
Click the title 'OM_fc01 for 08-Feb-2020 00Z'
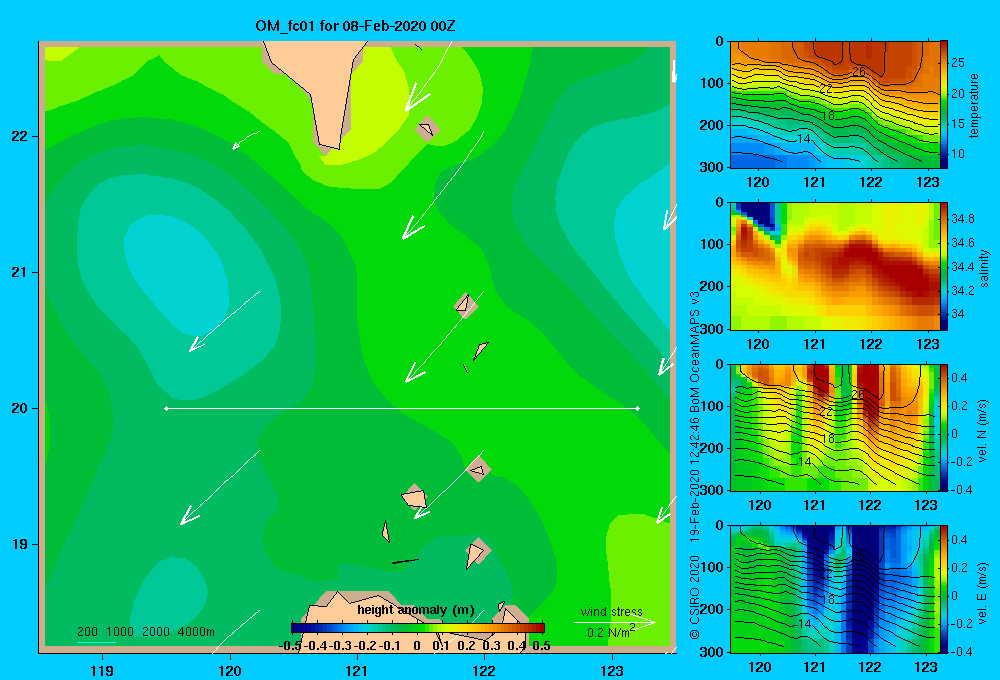(x=355, y=26)
